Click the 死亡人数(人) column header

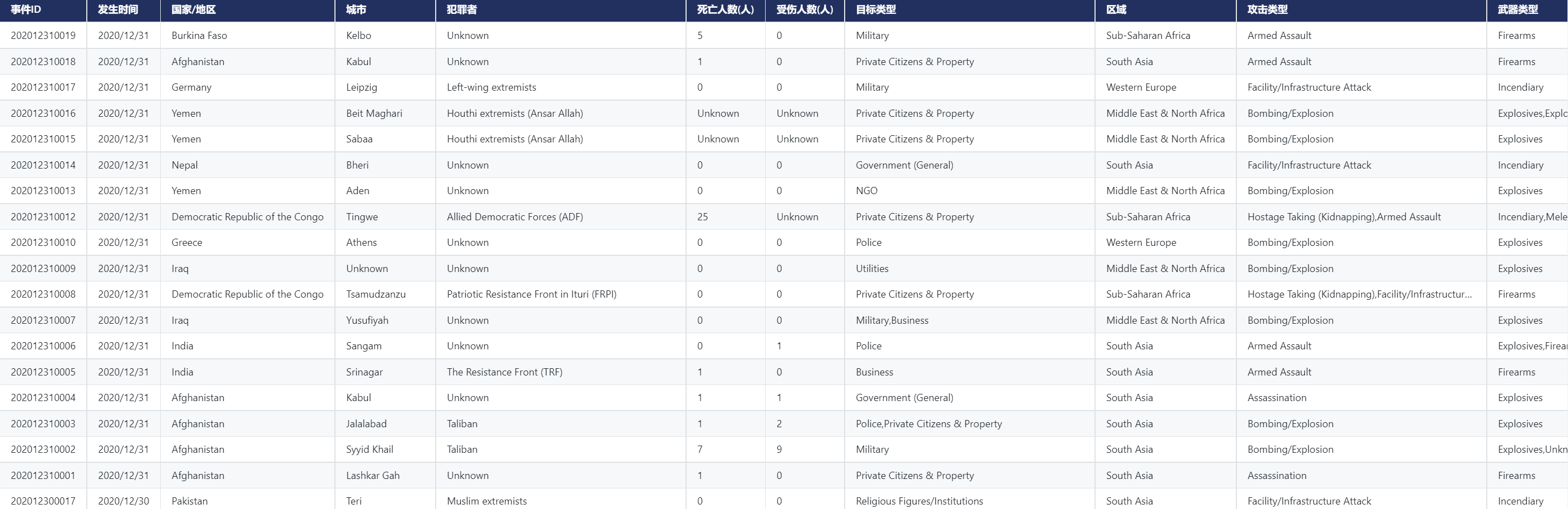click(x=725, y=10)
